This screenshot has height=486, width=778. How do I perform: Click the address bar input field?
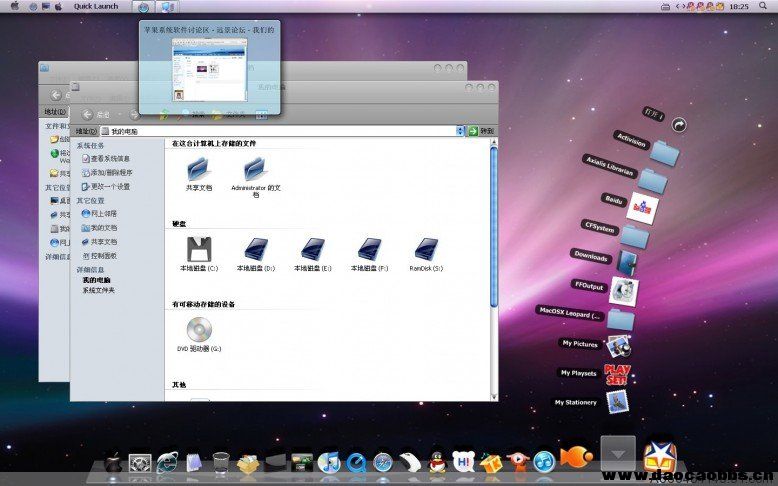point(280,131)
